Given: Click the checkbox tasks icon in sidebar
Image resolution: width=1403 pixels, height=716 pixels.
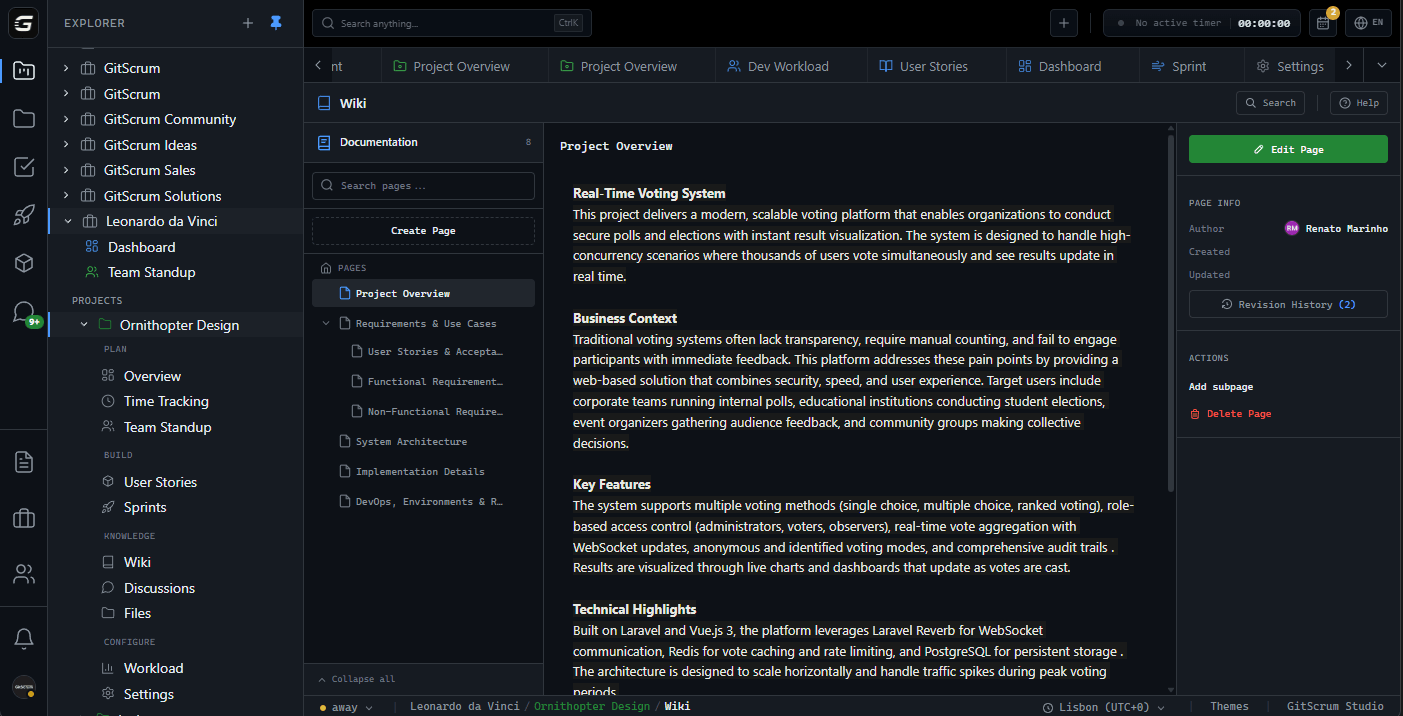Looking at the screenshot, I should pyautogui.click(x=24, y=167).
